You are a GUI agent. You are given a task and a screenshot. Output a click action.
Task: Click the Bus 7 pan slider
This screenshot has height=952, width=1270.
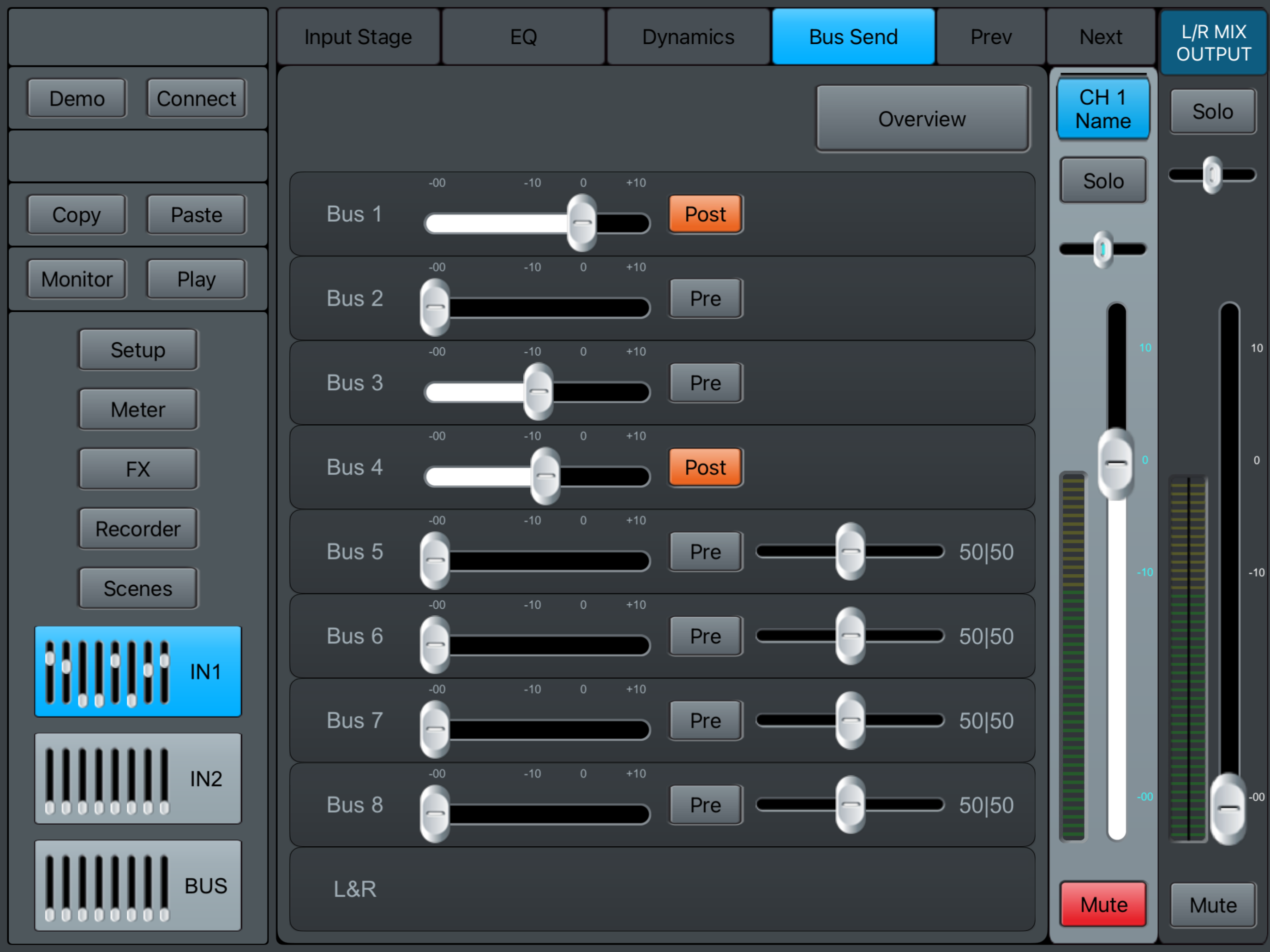pyautogui.click(x=851, y=720)
